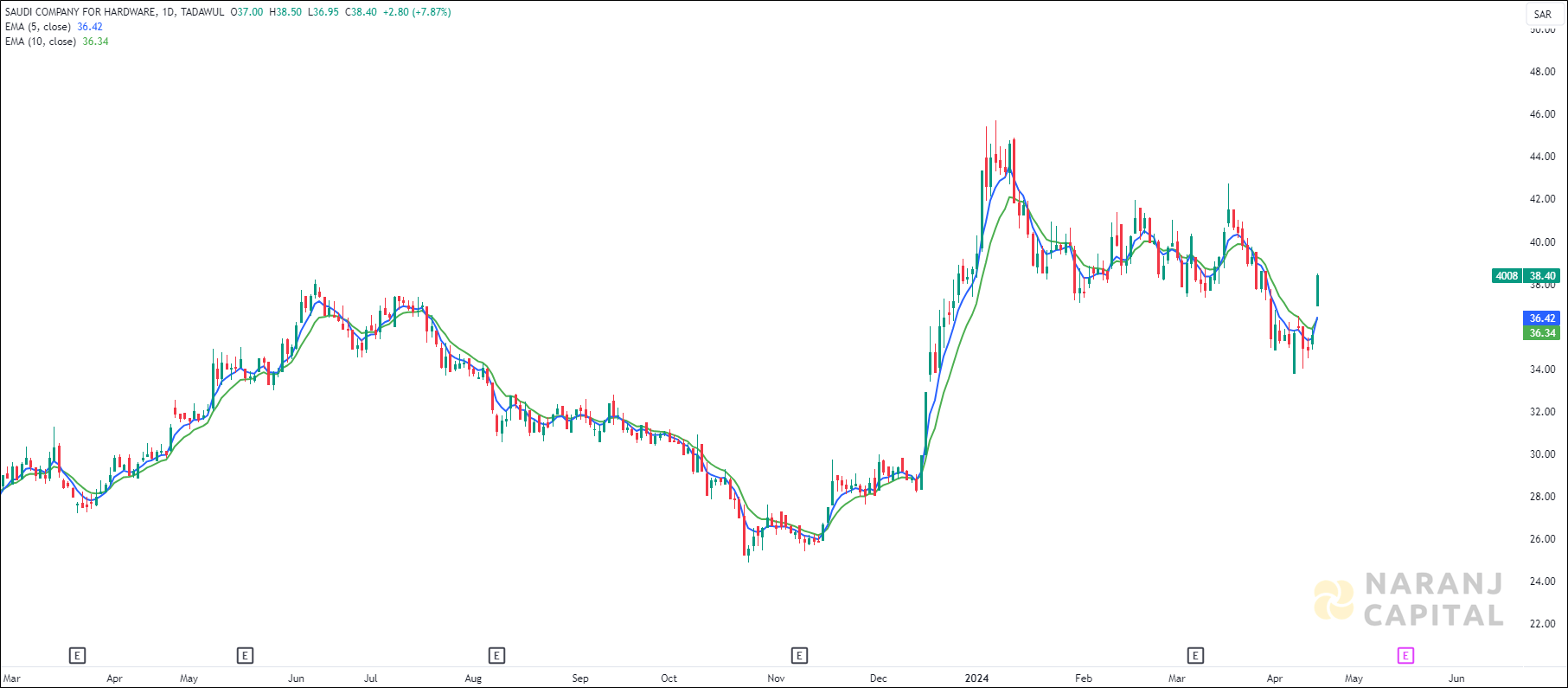
Task: Click the 22.00 price axis label
Action: click(1542, 624)
